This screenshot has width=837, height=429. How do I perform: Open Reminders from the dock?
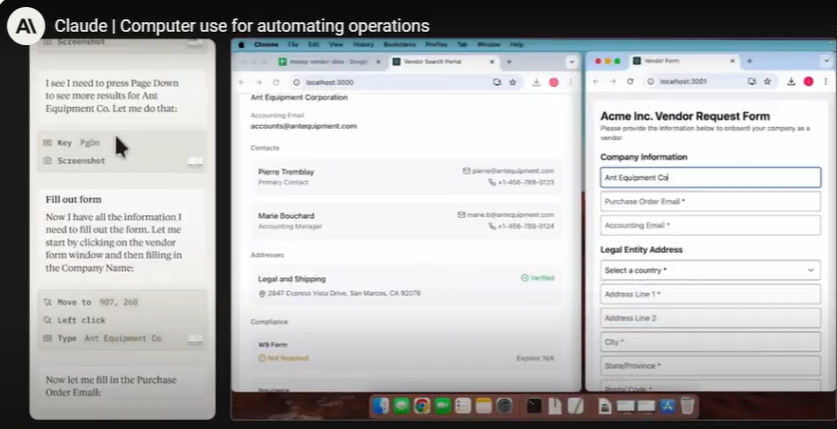(x=463, y=406)
